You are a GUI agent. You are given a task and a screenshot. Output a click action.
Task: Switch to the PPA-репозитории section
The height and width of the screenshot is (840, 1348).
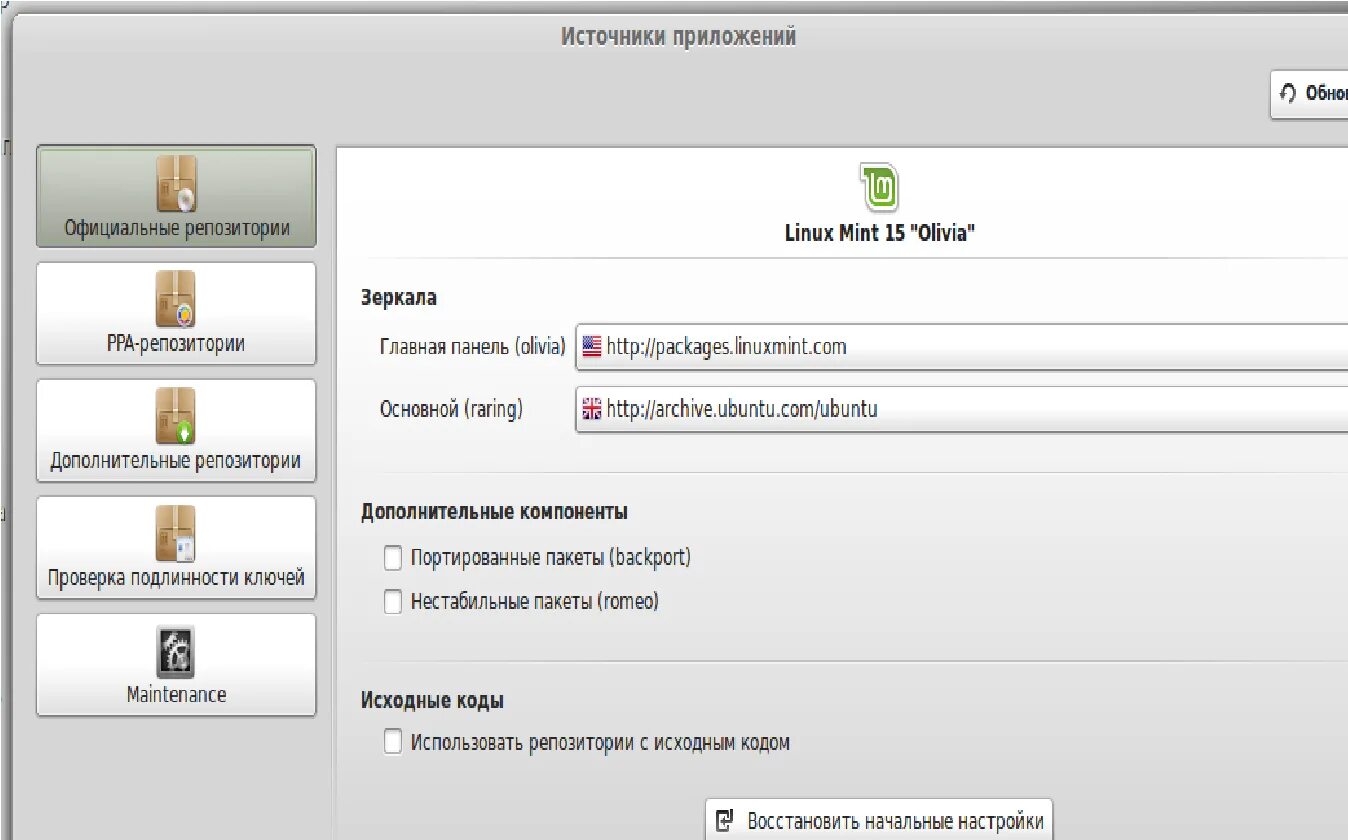tap(176, 313)
